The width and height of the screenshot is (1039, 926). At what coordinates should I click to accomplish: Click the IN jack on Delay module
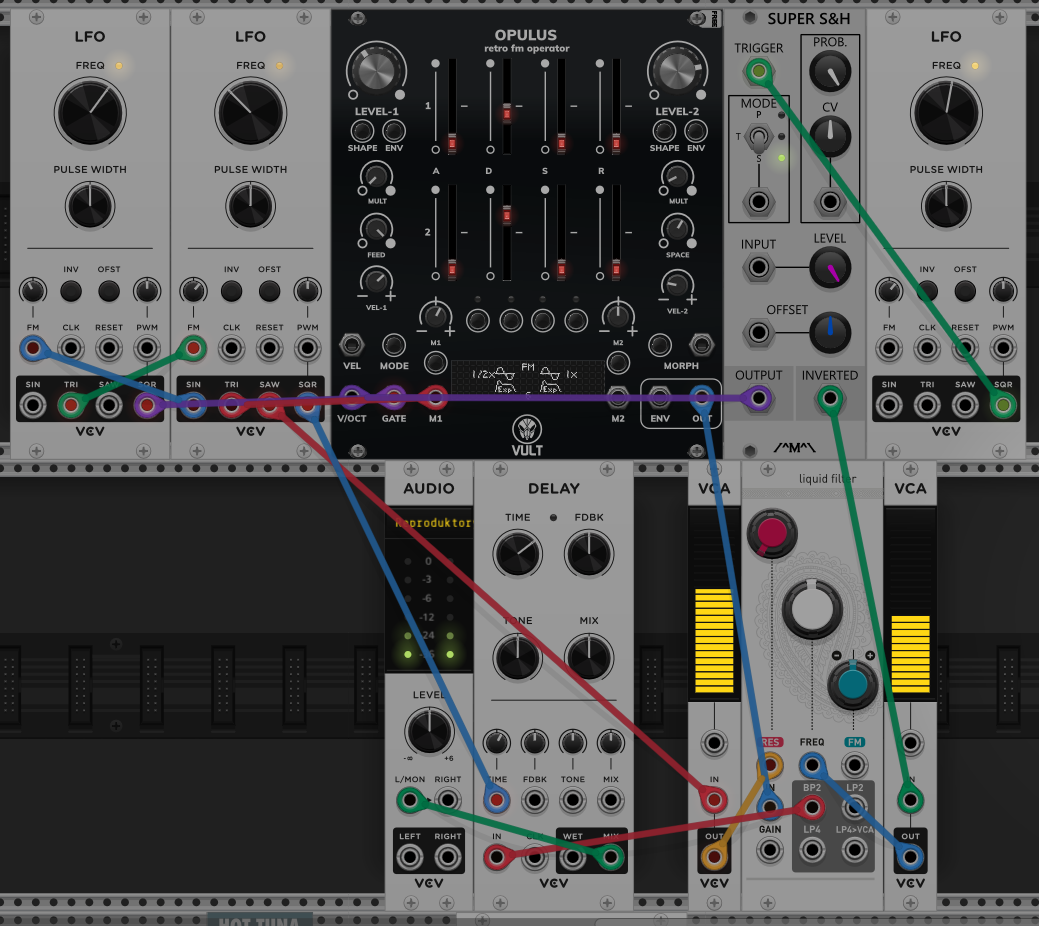point(496,858)
